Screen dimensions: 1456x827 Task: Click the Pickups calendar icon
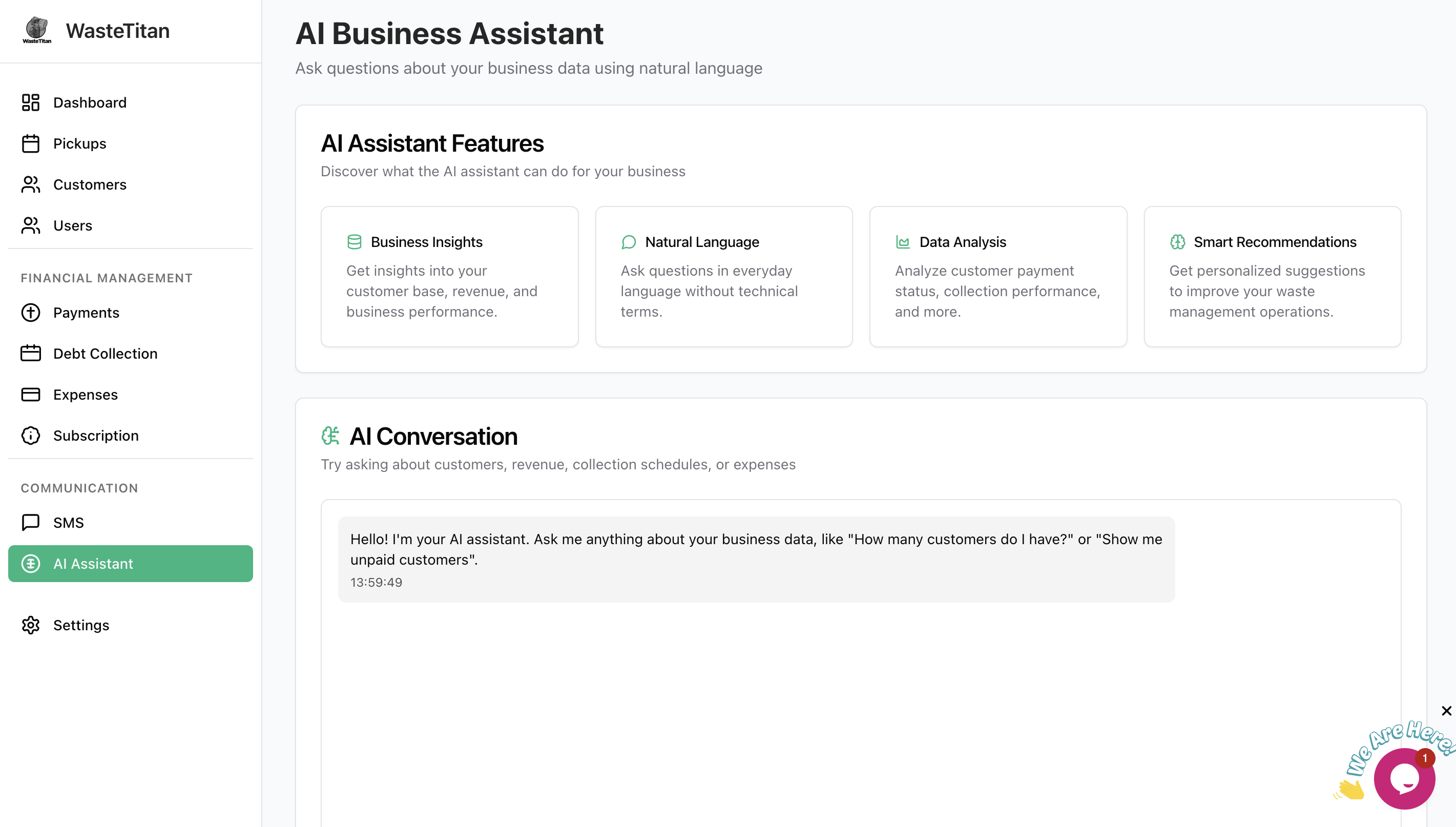(31, 143)
